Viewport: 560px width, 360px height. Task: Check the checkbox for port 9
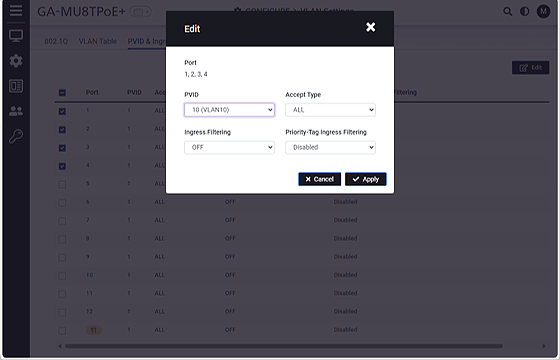click(x=62, y=257)
